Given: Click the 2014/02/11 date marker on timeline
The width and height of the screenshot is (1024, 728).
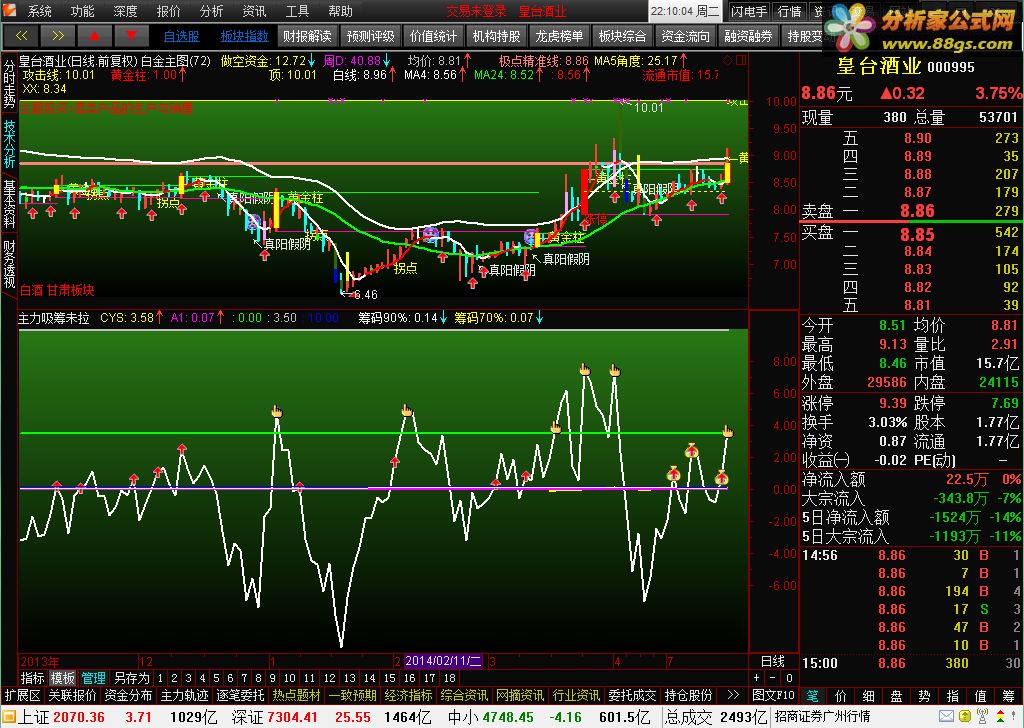Looking at the screenshot, I should [x=442, y=661].
